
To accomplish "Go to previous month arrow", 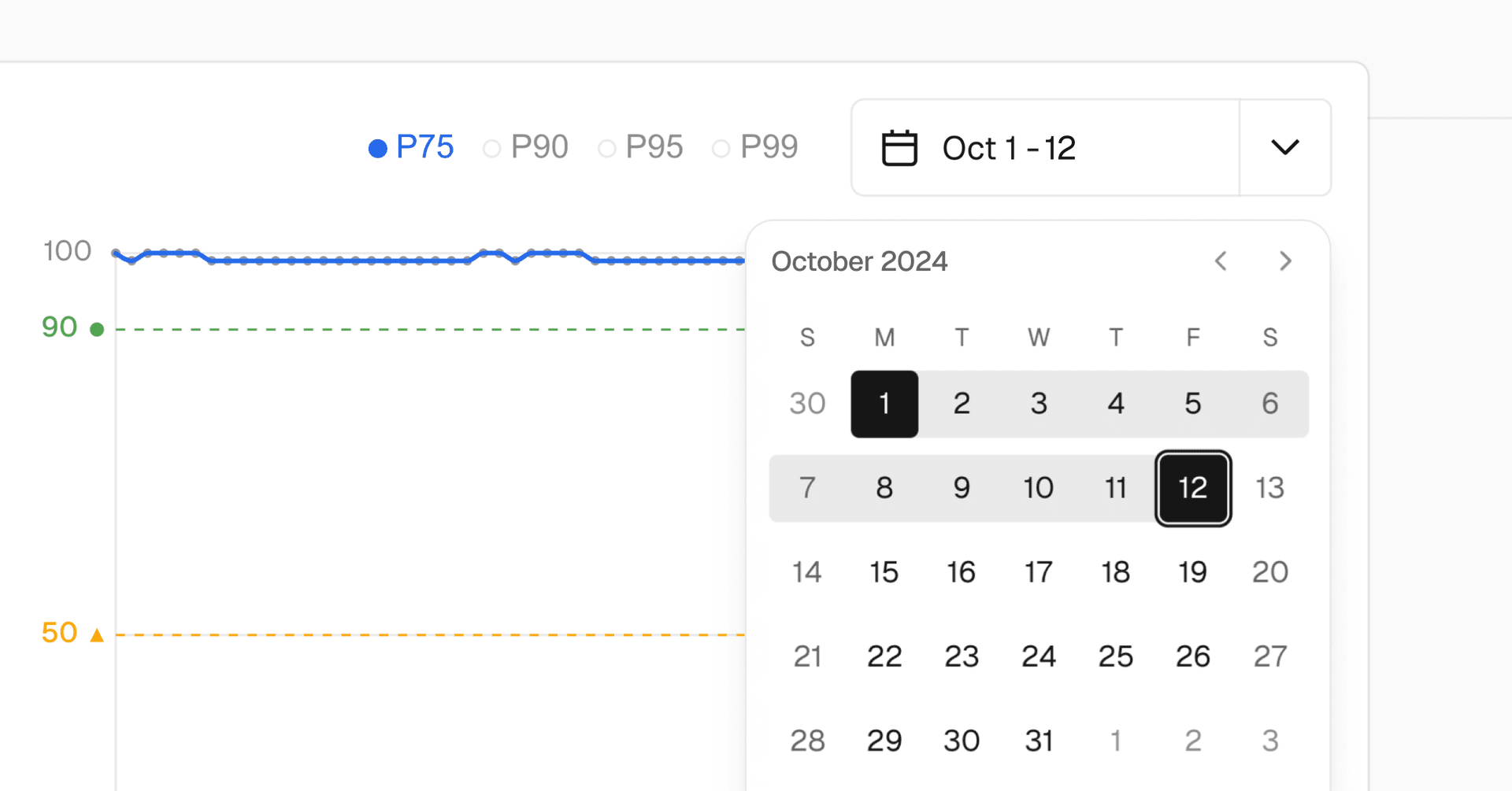I will pyautogui.click(x=1221, y=261).
